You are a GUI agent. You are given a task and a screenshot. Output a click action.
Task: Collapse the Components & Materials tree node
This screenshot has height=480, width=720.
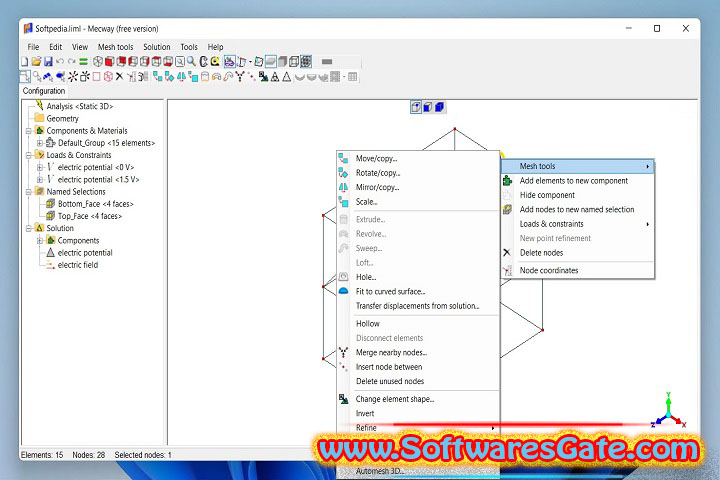tap(28, 131)
